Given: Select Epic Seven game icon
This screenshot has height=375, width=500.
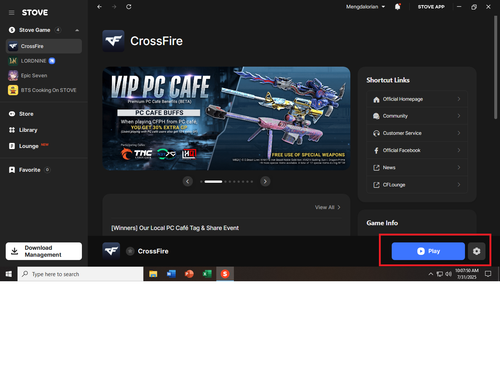Looking at the screenshot, I should click(x=13, y=75).
